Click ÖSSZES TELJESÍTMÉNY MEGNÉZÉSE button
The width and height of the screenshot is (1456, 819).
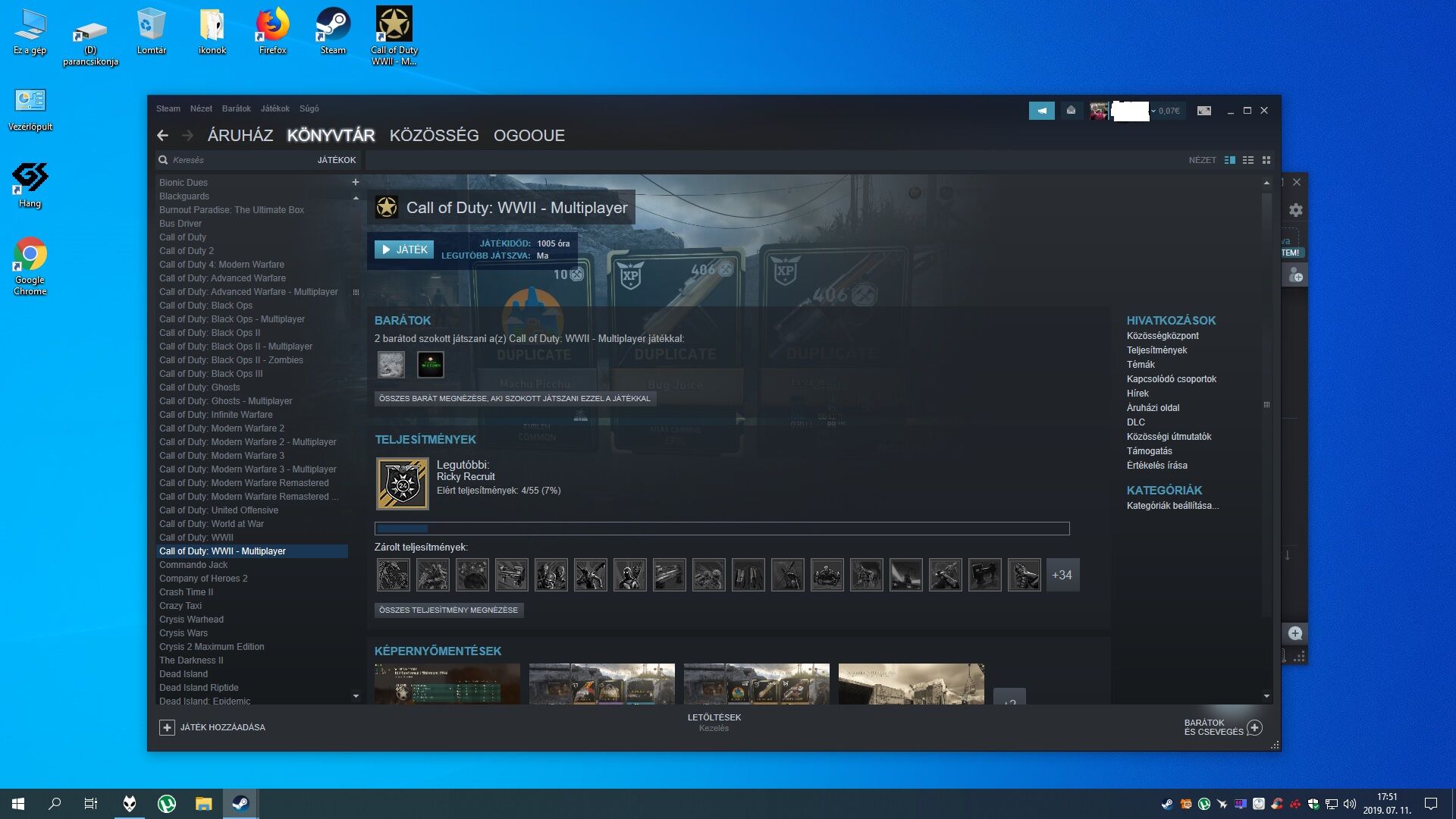[x=449, y=610]
